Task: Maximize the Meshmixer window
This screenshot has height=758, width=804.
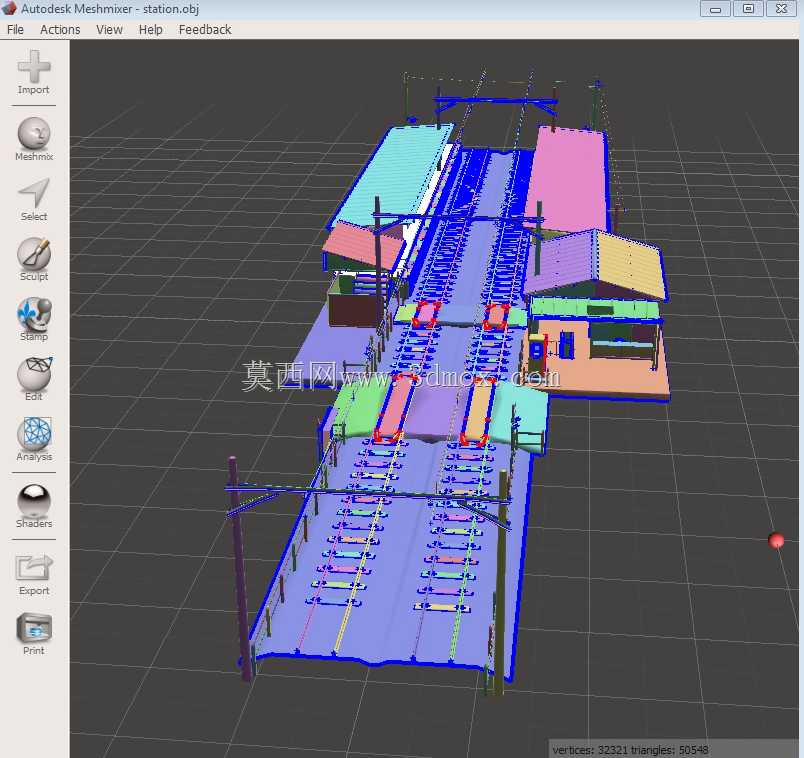Action: pos(748,9)
